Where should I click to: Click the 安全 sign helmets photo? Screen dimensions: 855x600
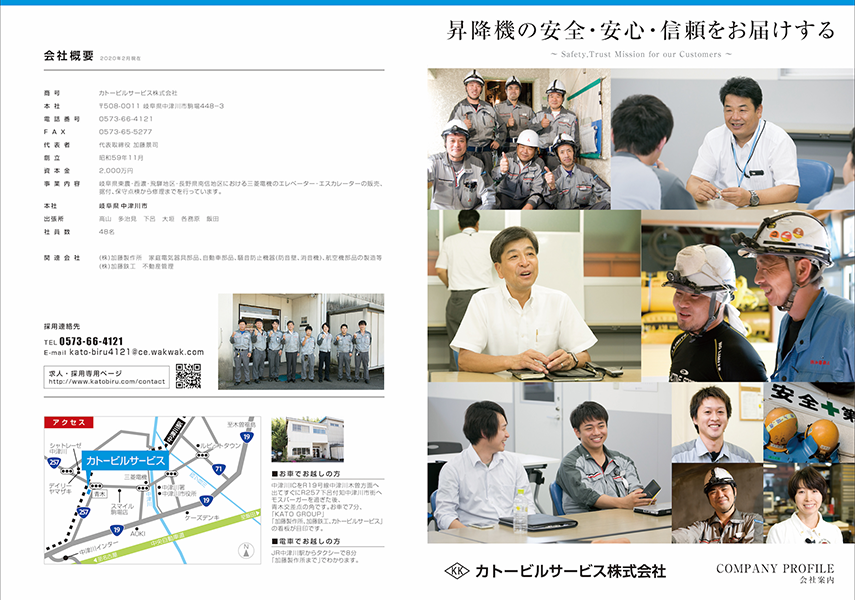pyautogui.click(x=809, y=423)
